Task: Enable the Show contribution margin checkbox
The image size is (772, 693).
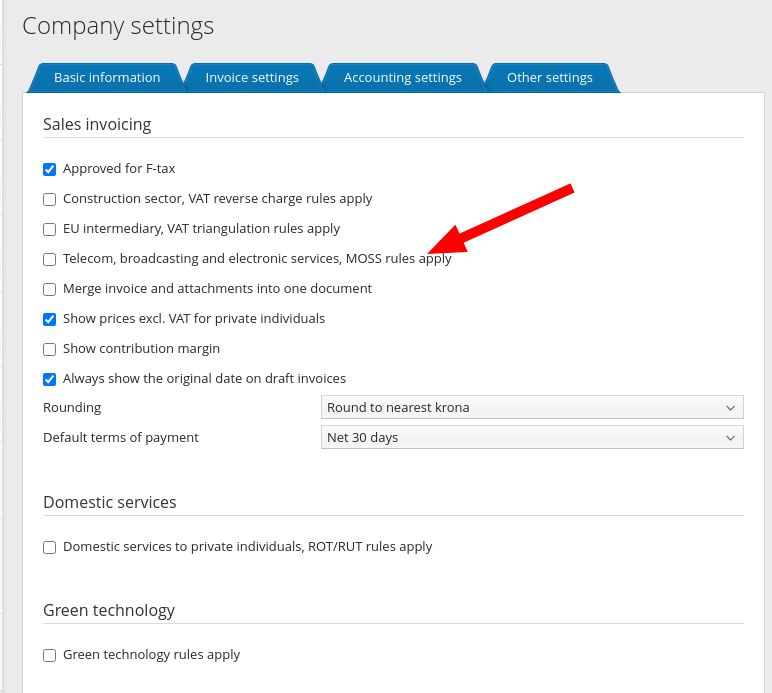Action: (x=50, y=349)
